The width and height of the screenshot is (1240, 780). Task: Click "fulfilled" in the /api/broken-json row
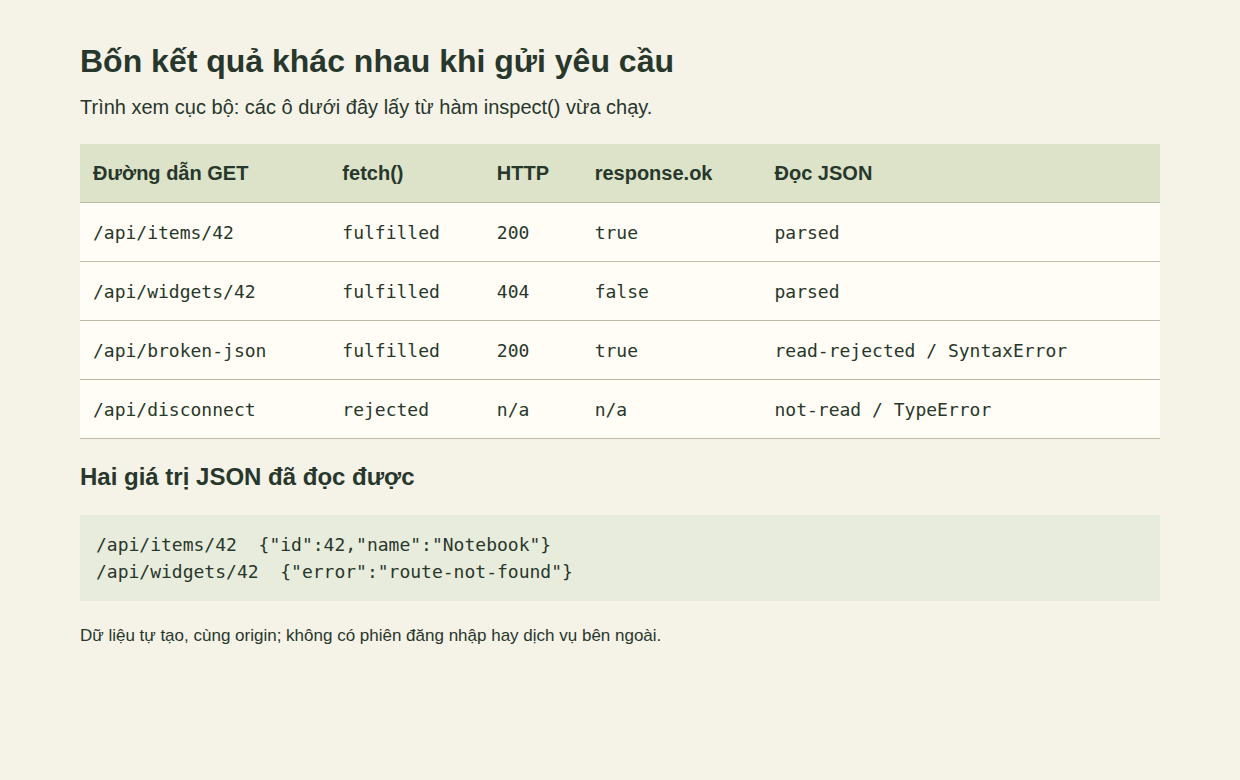click(407, 350)
